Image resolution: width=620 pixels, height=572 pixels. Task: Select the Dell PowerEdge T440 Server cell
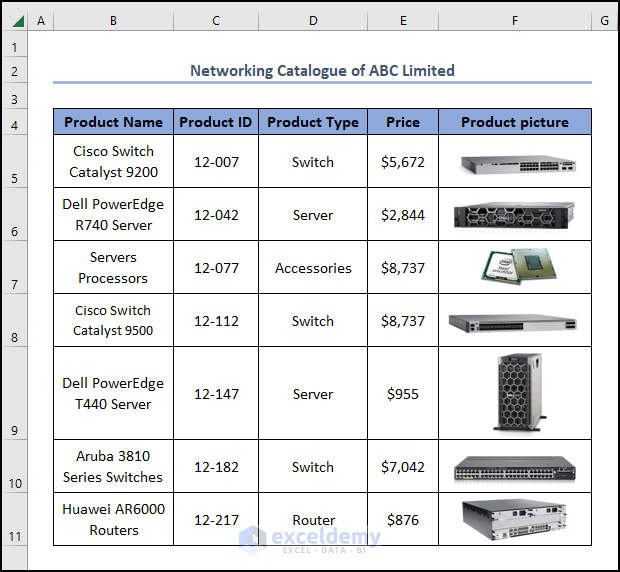[x=113, y=393]
